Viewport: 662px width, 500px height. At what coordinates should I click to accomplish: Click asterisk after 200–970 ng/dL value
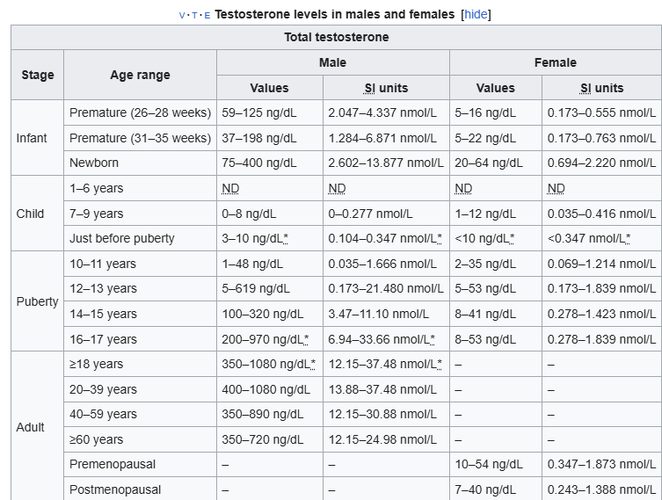306,340
